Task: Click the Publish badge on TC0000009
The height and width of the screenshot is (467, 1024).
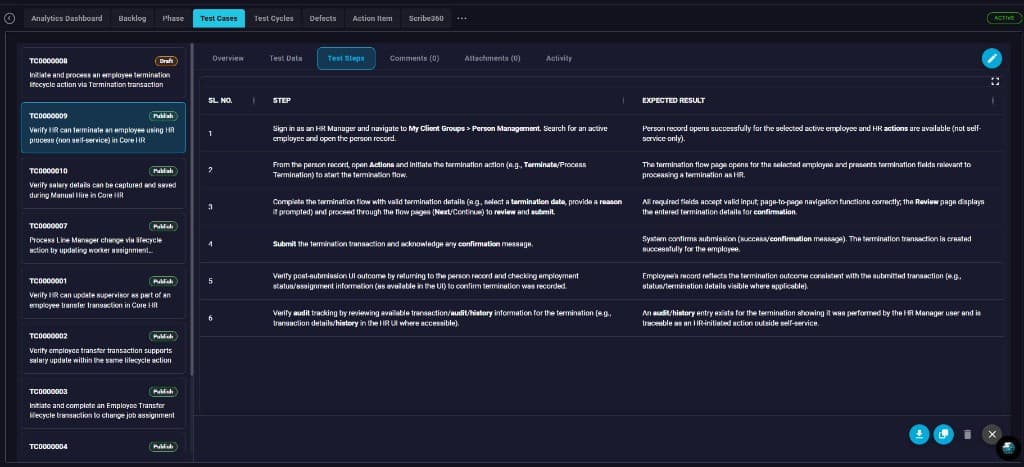Action: (163, 116)
